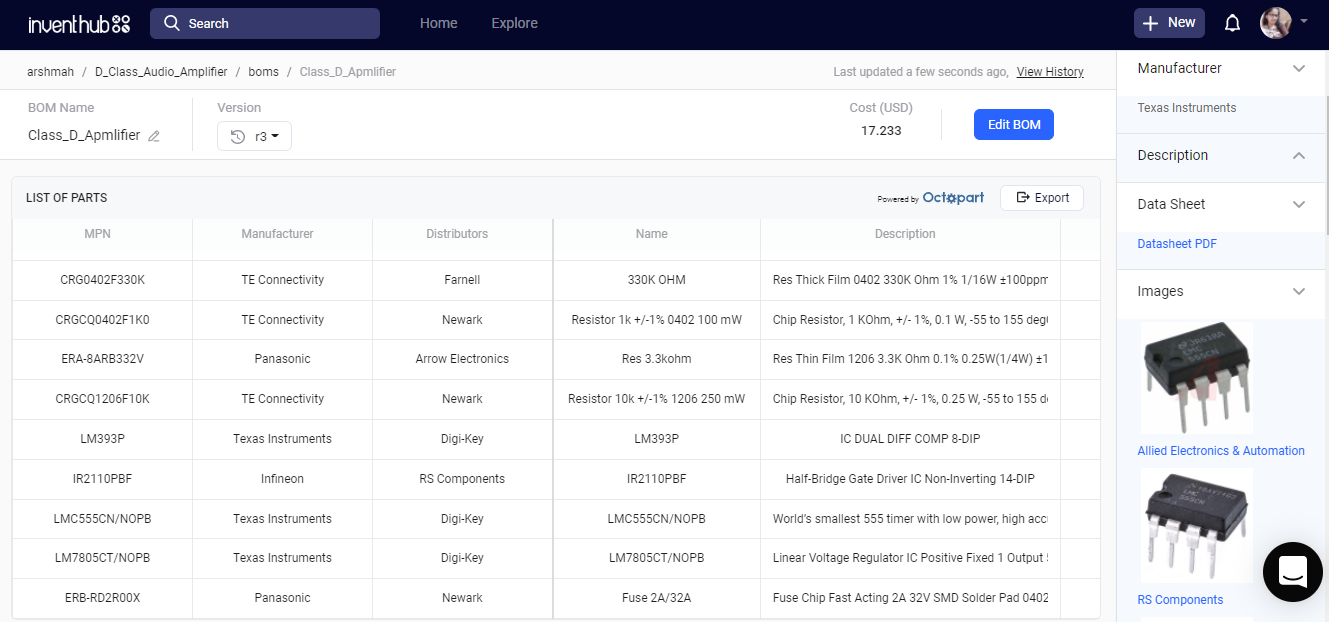
Task: Click the Export button
Action: pyautogui.click(x=1042, y=198)
